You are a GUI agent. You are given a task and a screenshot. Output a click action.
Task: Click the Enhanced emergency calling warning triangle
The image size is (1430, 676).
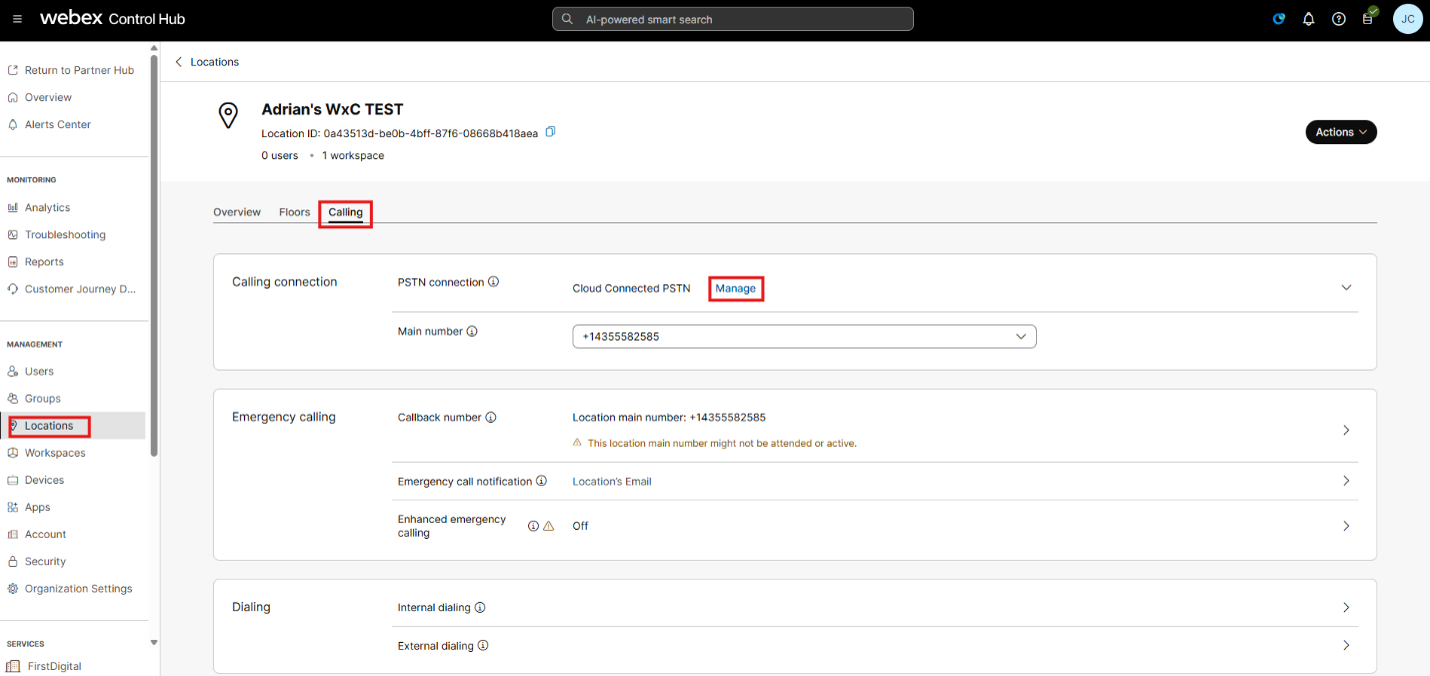[548, 526]
